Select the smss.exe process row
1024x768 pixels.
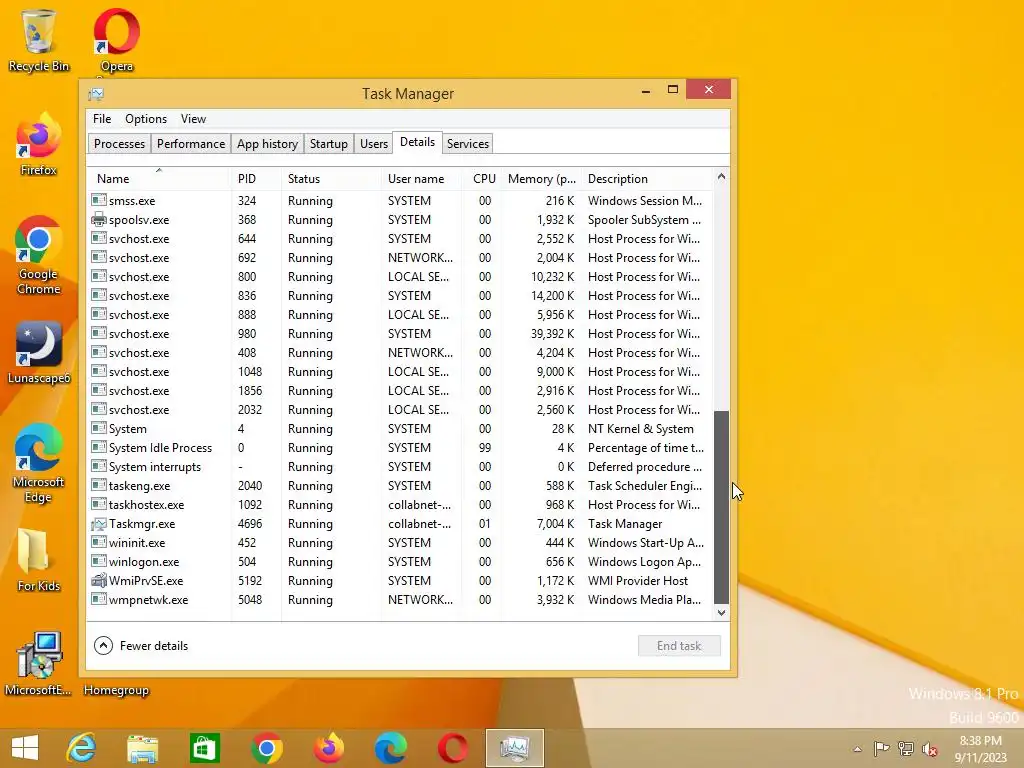(400, 200)
